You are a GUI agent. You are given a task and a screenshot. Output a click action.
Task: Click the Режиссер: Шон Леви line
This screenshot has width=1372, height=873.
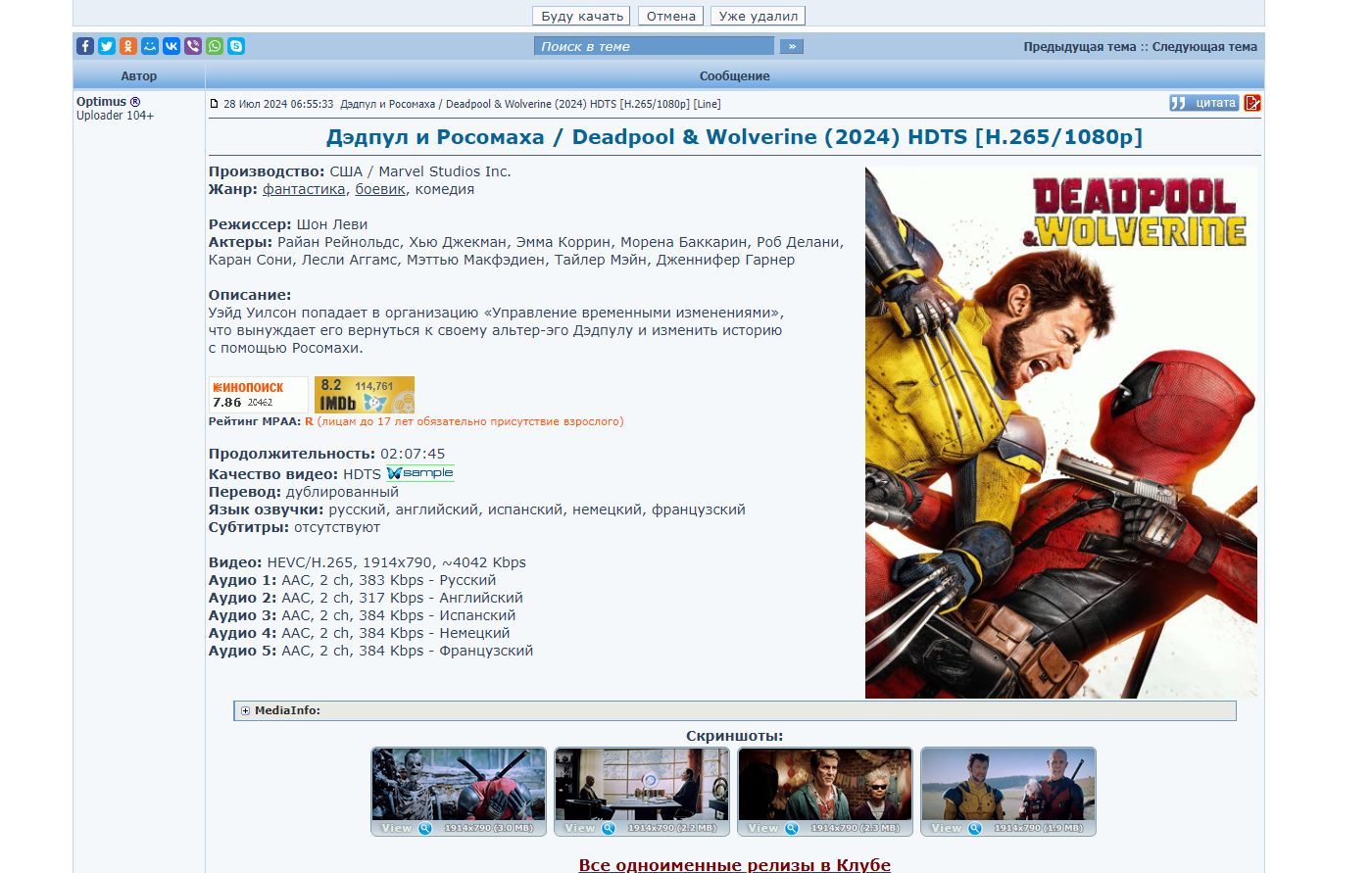click(x=288, y=224)
